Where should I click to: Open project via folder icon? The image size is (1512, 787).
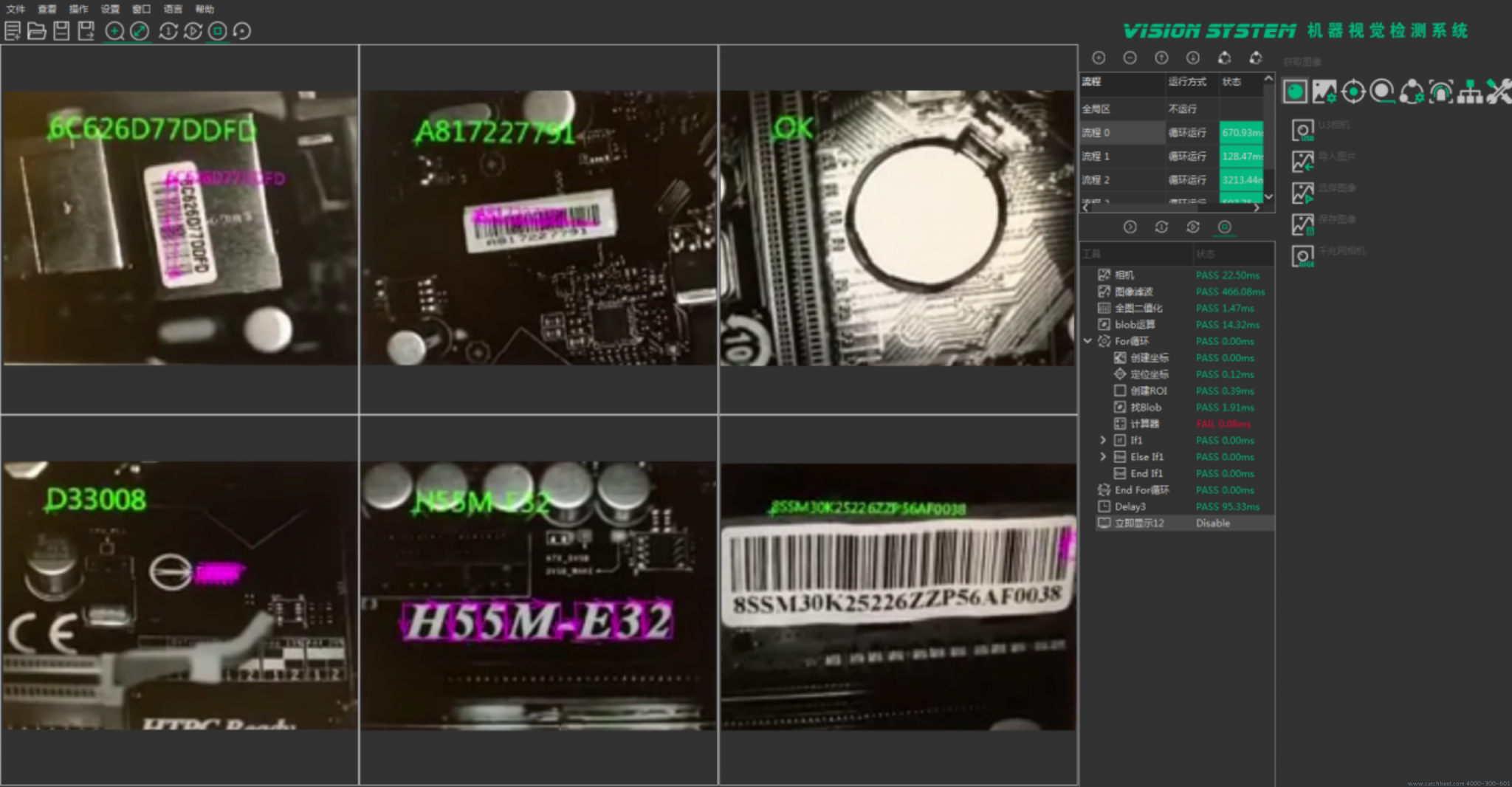pyautogui.click(x=36, y=31)
